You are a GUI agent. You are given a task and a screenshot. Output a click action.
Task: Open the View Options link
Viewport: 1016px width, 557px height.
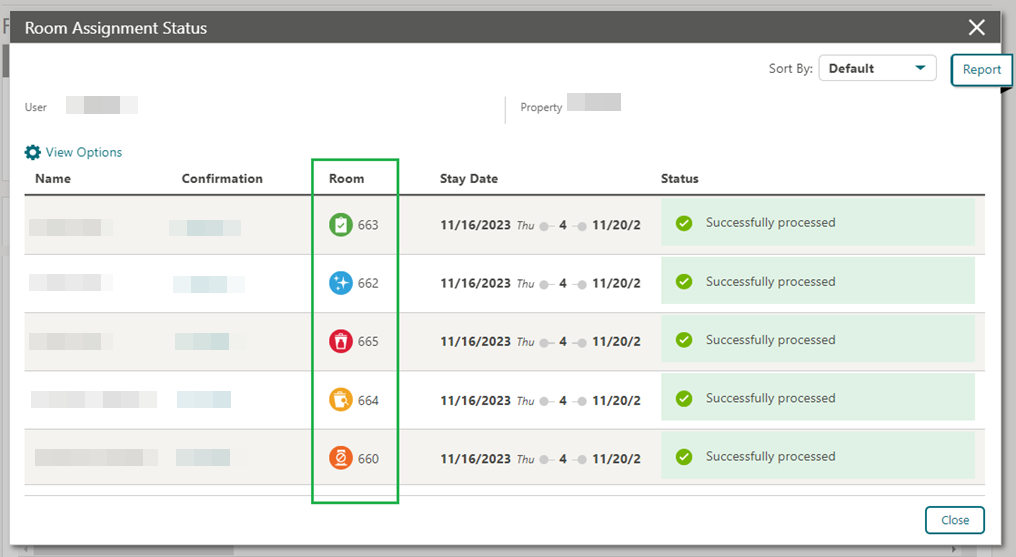tap(84, 152)
